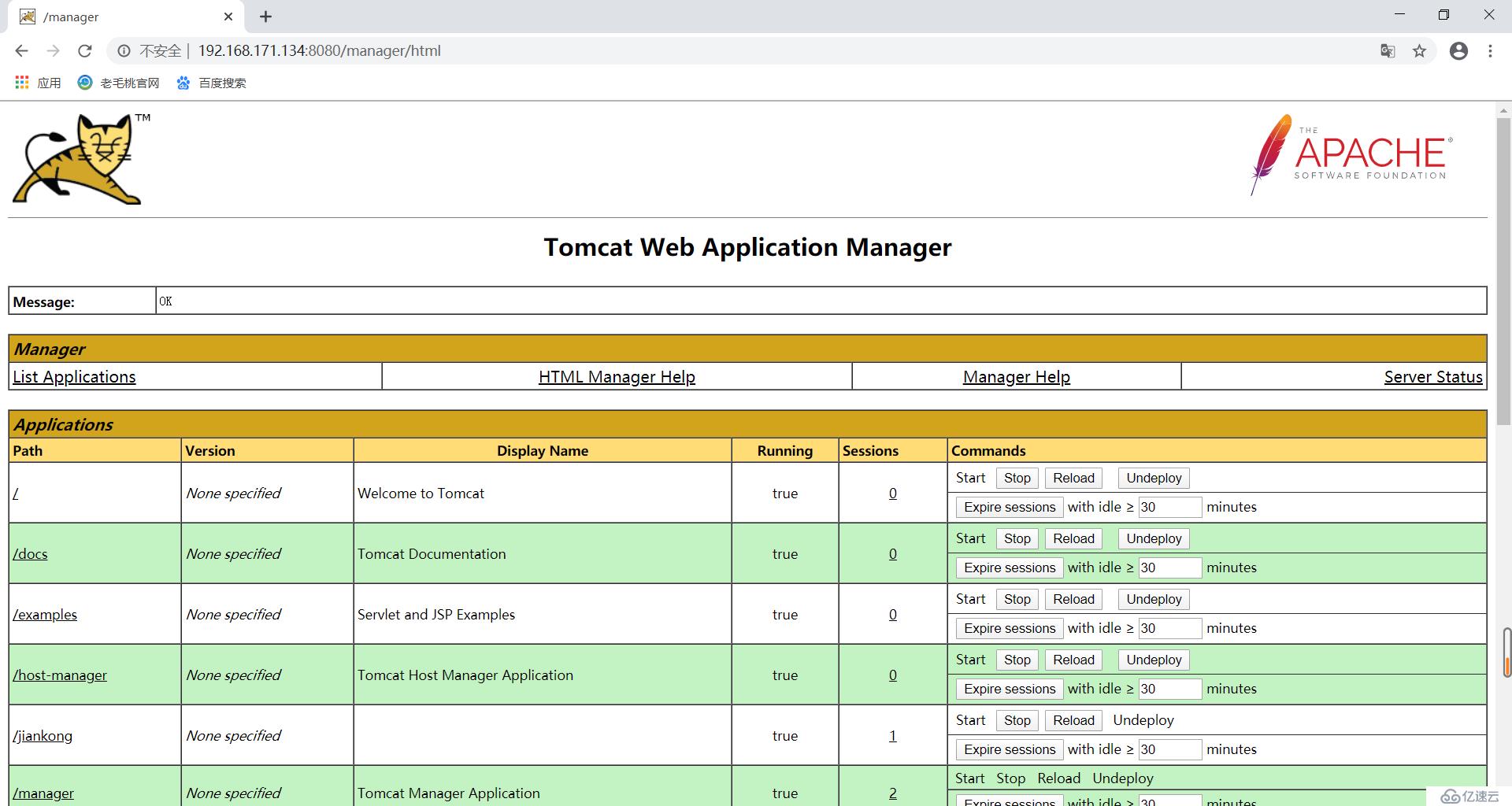Open the apps grid bookmark

pyautogui.click(x=37, y=83)
